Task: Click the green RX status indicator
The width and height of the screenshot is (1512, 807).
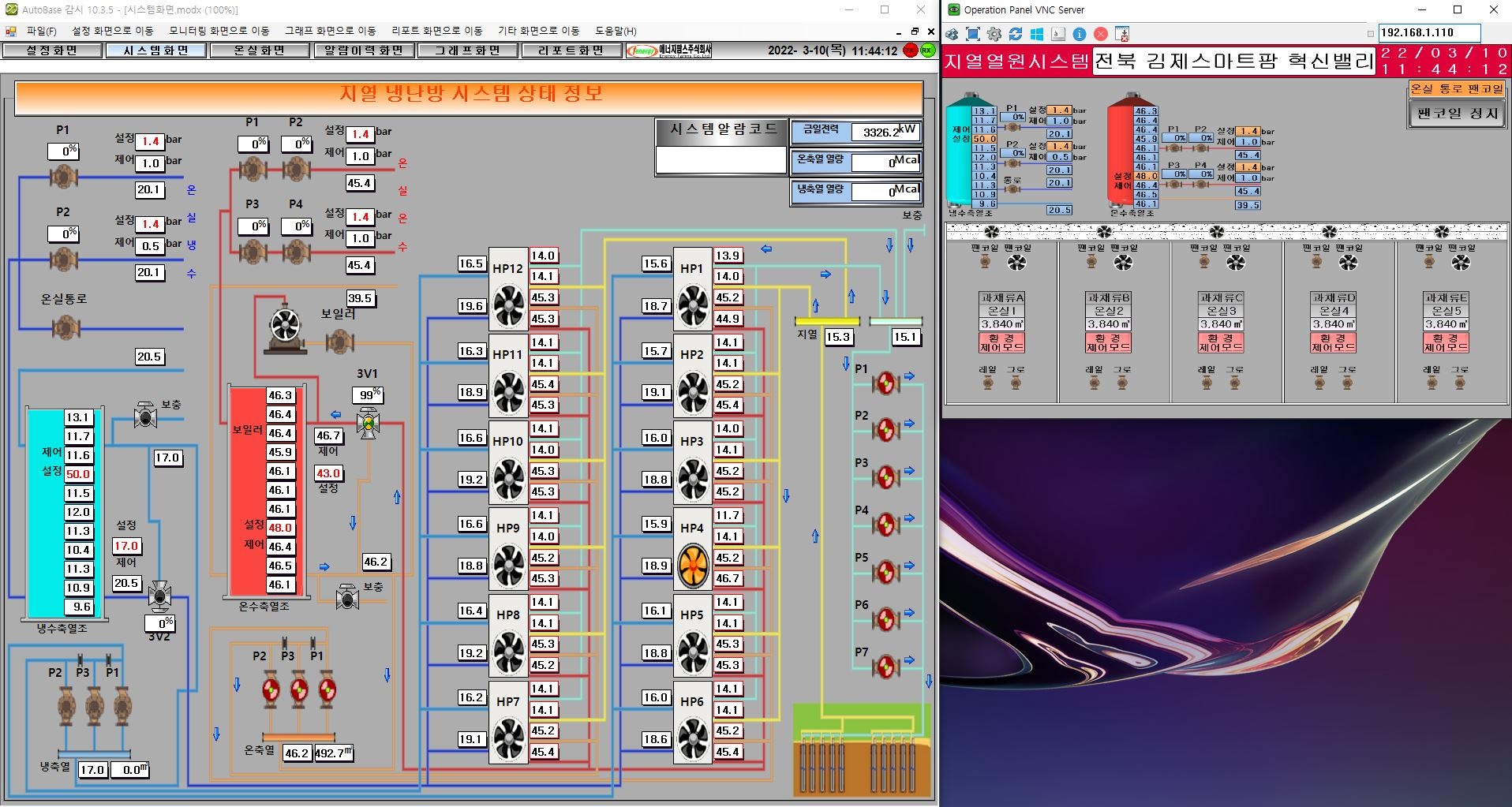Action: (x=926, y=50)
